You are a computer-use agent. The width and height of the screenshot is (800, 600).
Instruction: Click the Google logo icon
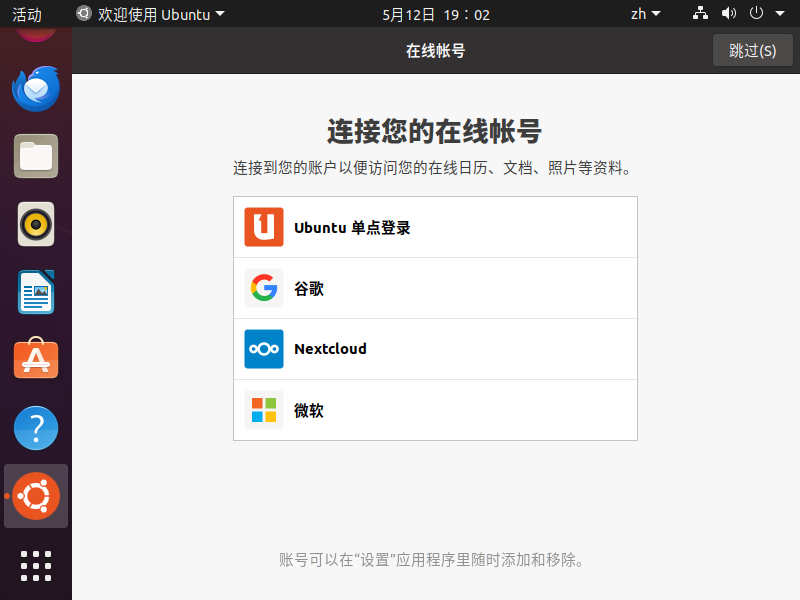[264, 288]
